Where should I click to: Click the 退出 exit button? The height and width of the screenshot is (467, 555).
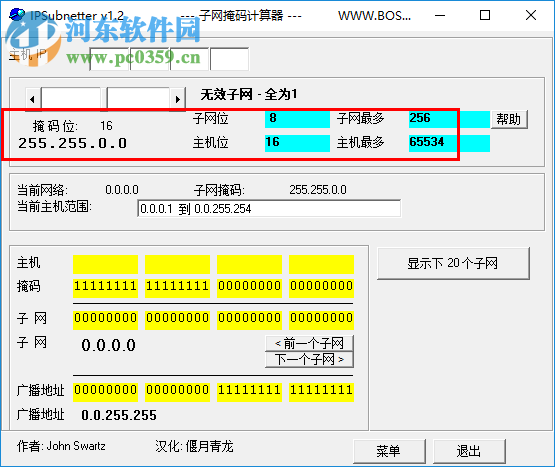469,451
